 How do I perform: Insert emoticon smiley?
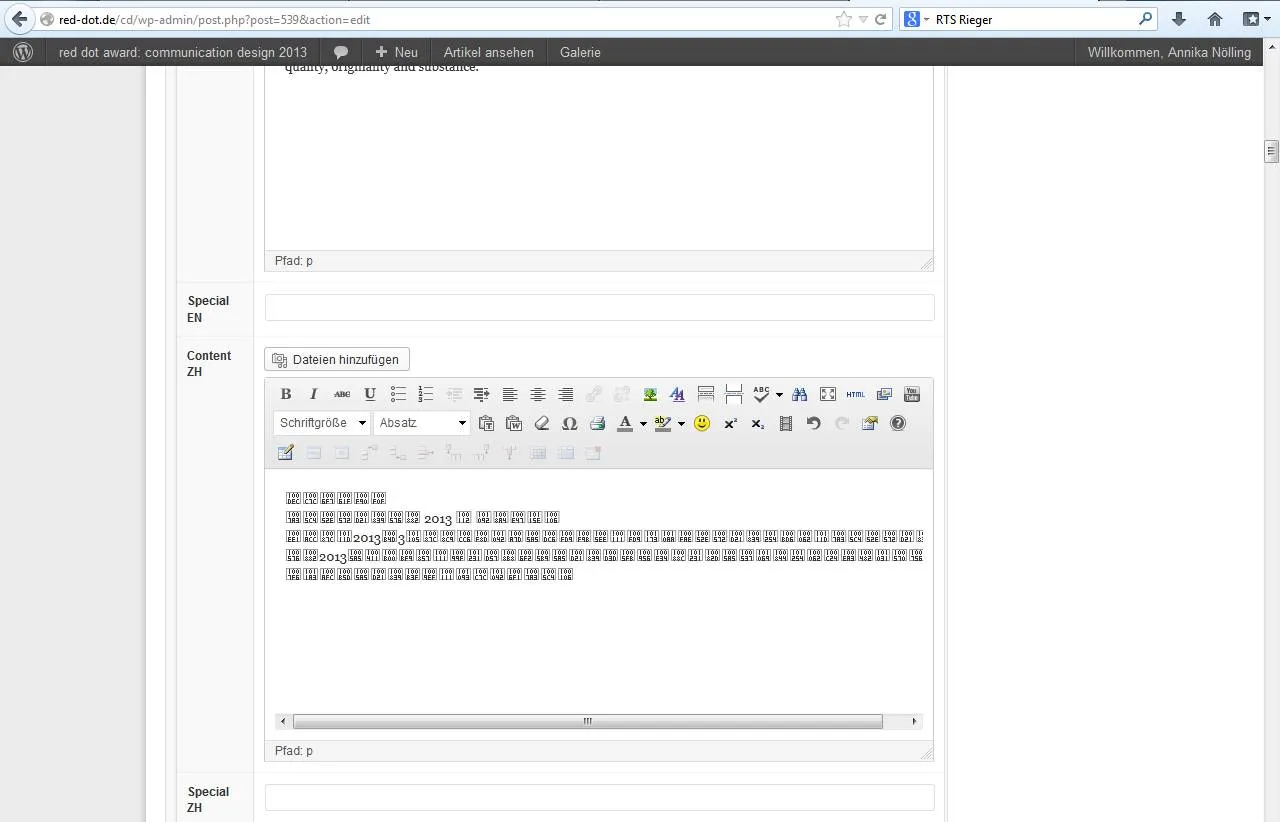(702, 423)
